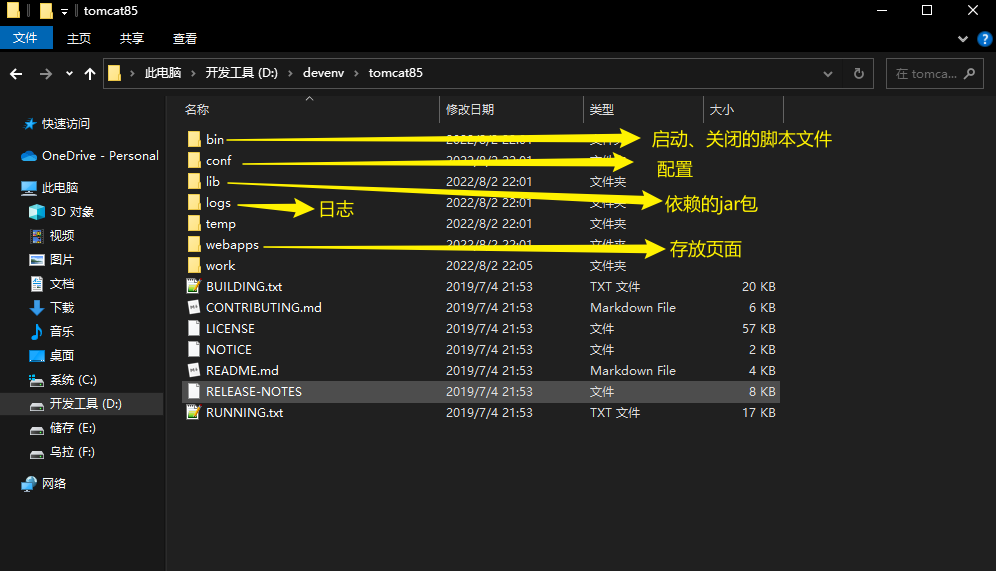Select OneDrive - Personal in sidebar
The width and height of the screenshot is (996, 571).
pyautogui.click(x=100, y=156)
